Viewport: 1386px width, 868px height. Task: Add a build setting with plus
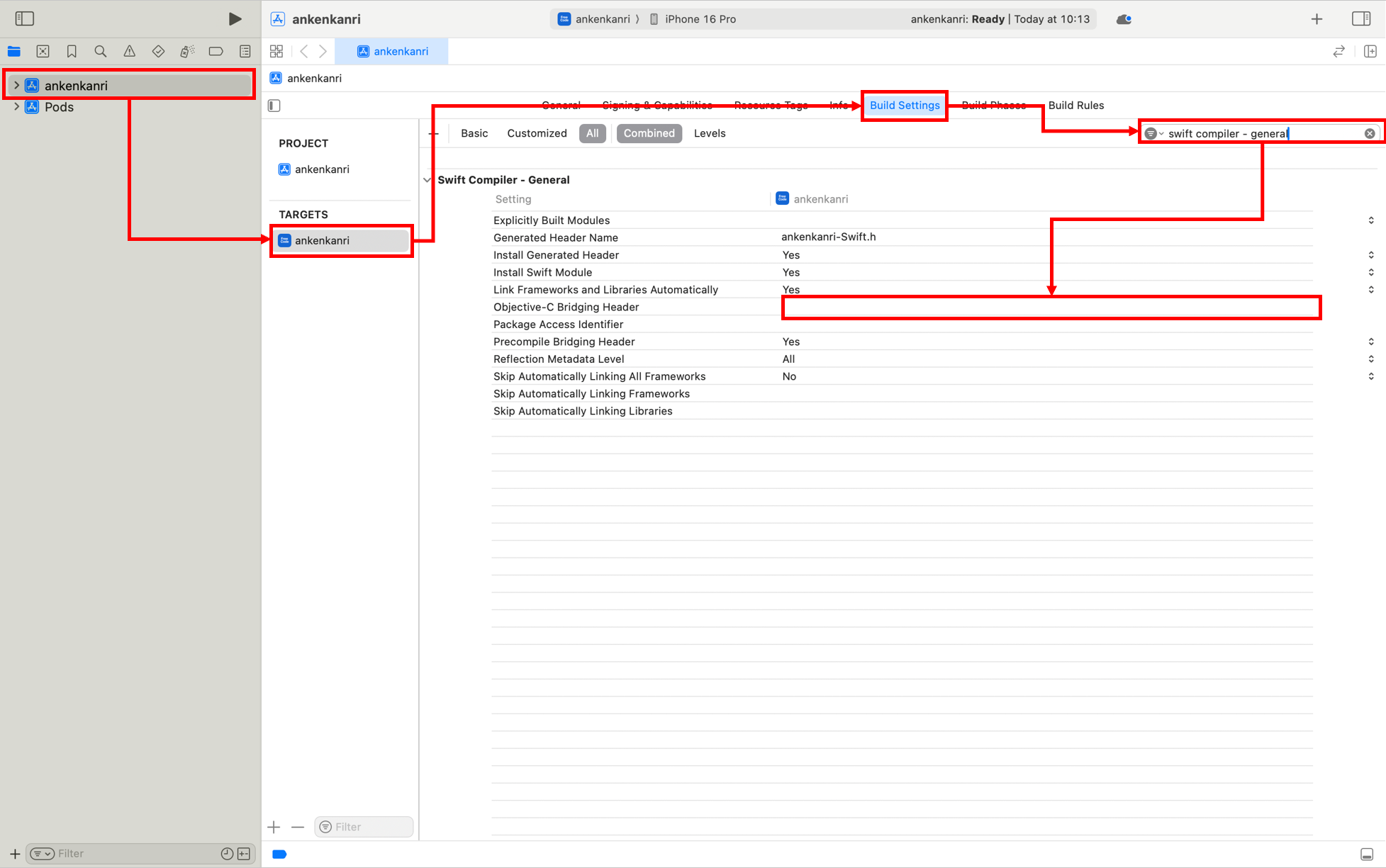pyautogui.click(x=434, y=133)
